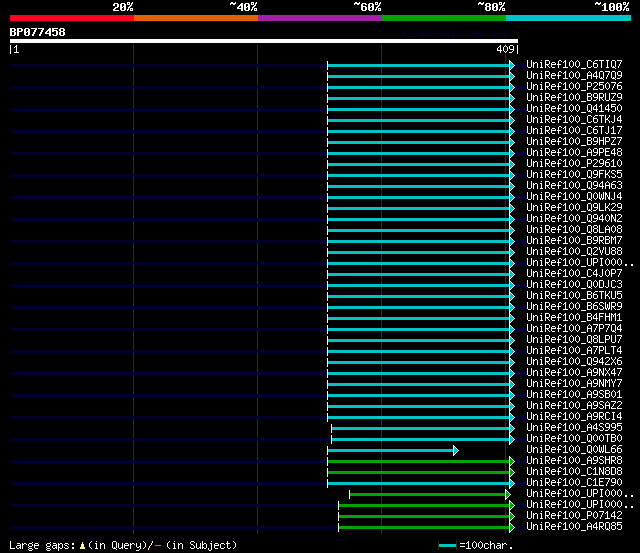The width and height of the screenshot is (640, 553).
Task: Click the =100char. scale bar legend
Action: pyautogui.click(x=476, y=545)
